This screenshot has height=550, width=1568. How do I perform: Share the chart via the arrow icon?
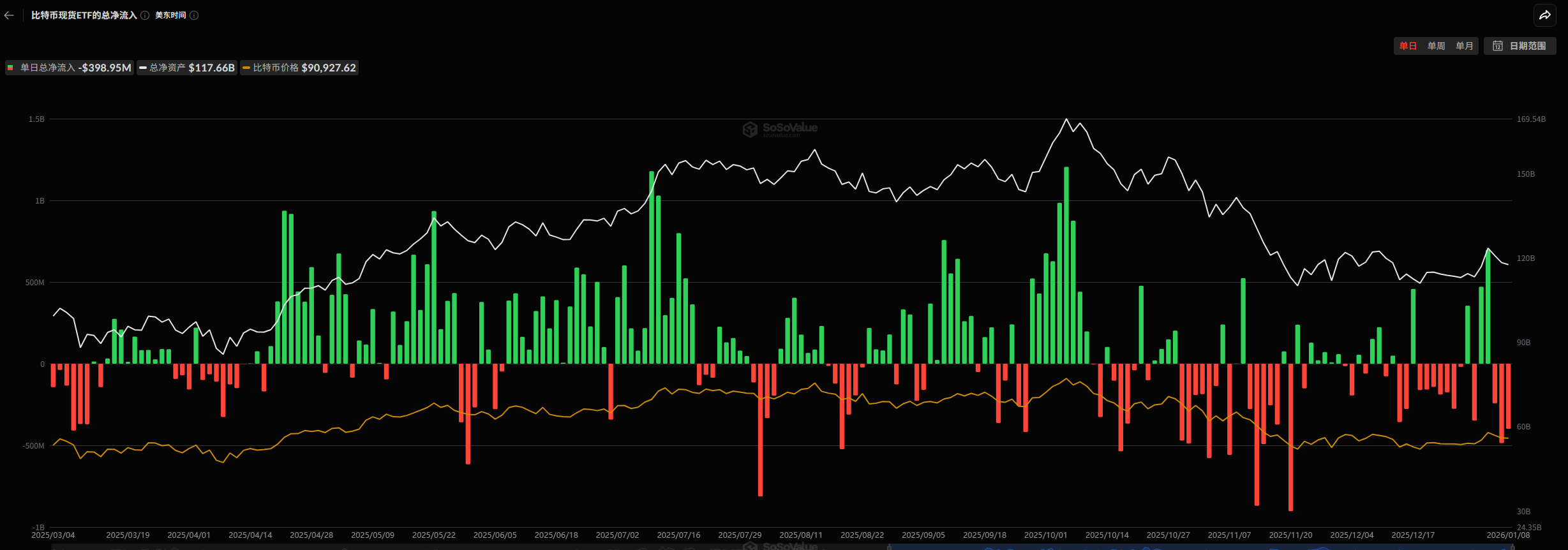tap(1544, 15)
